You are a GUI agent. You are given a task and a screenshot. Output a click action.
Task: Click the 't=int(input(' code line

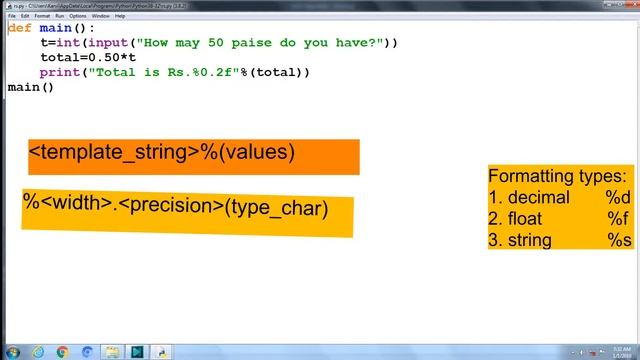(x=219, y=43)
